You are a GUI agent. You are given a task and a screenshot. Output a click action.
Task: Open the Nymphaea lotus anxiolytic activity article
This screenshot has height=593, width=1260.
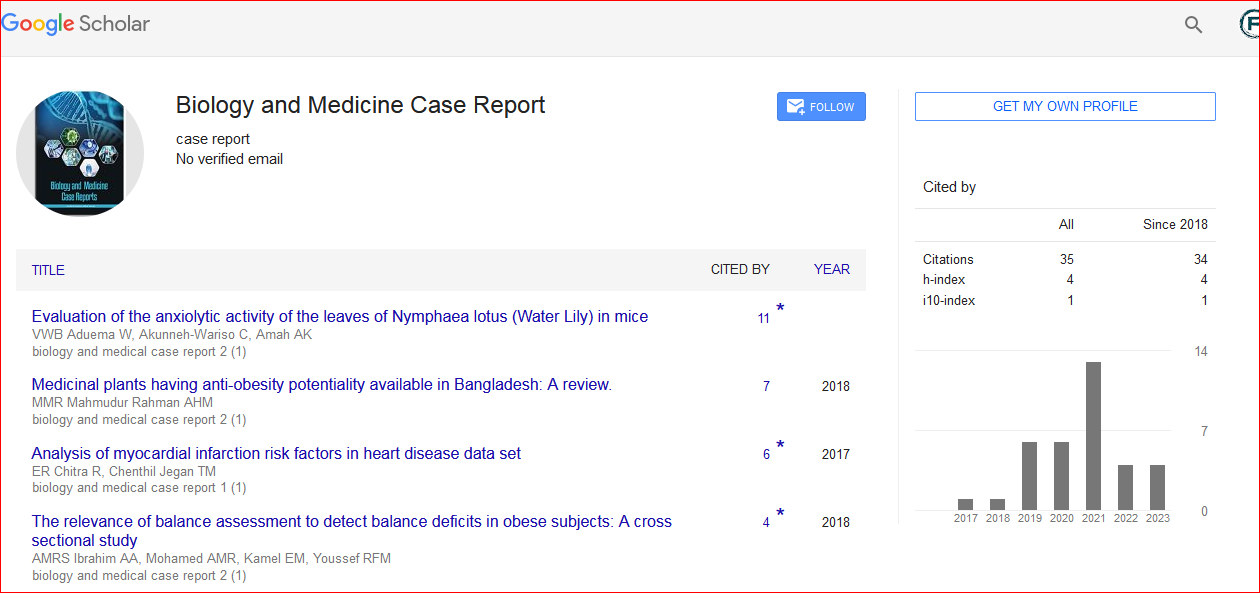coord(340,317)
